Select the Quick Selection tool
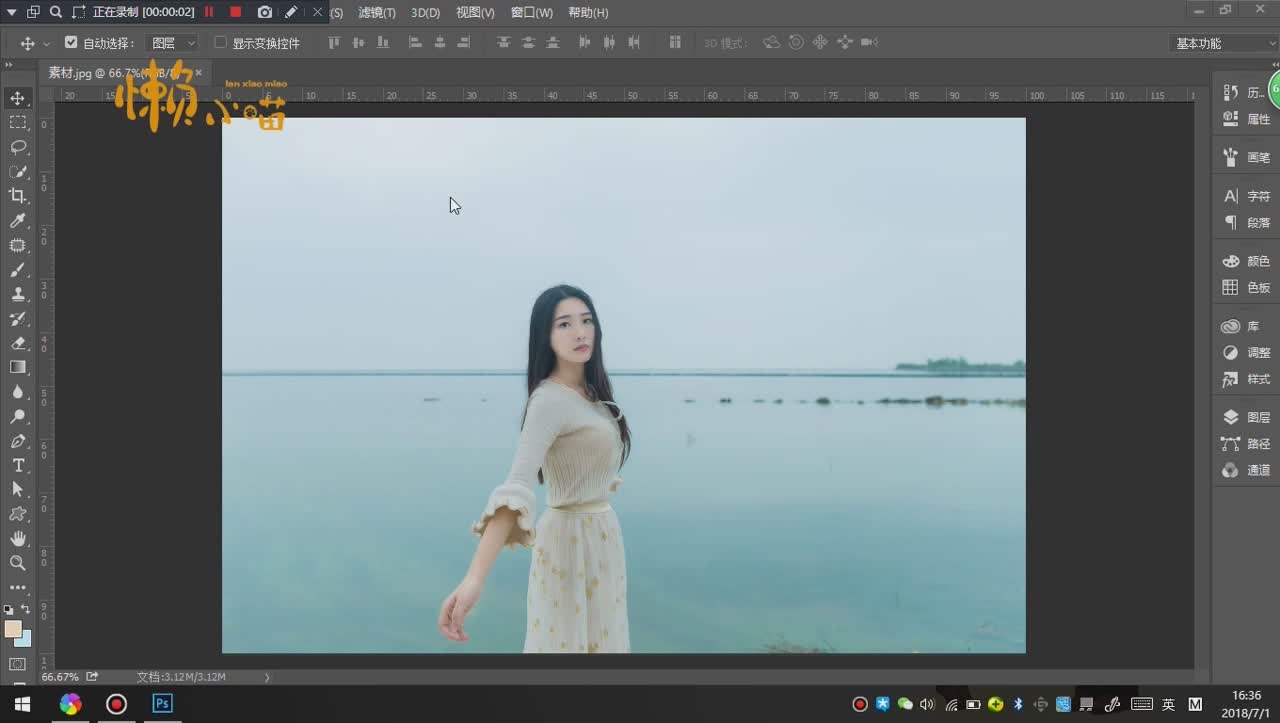 click(x=18, y=171)
